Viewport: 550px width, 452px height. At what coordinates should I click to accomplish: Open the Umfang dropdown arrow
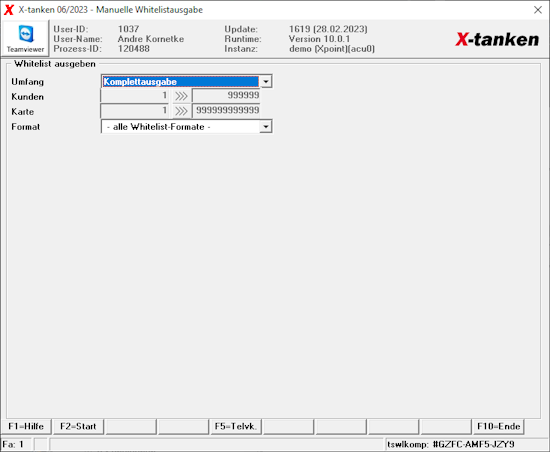[266, 82]
